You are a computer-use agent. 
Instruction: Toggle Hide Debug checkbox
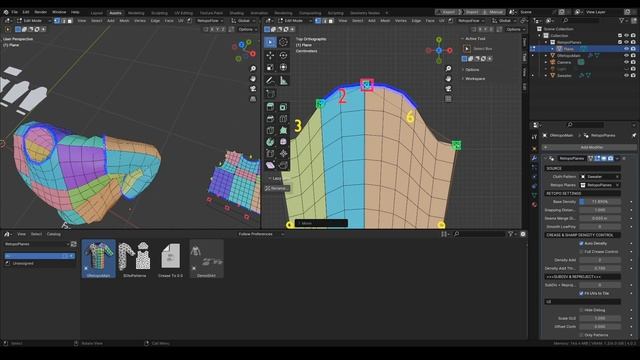pyautogui.click(x=581, y=310)
